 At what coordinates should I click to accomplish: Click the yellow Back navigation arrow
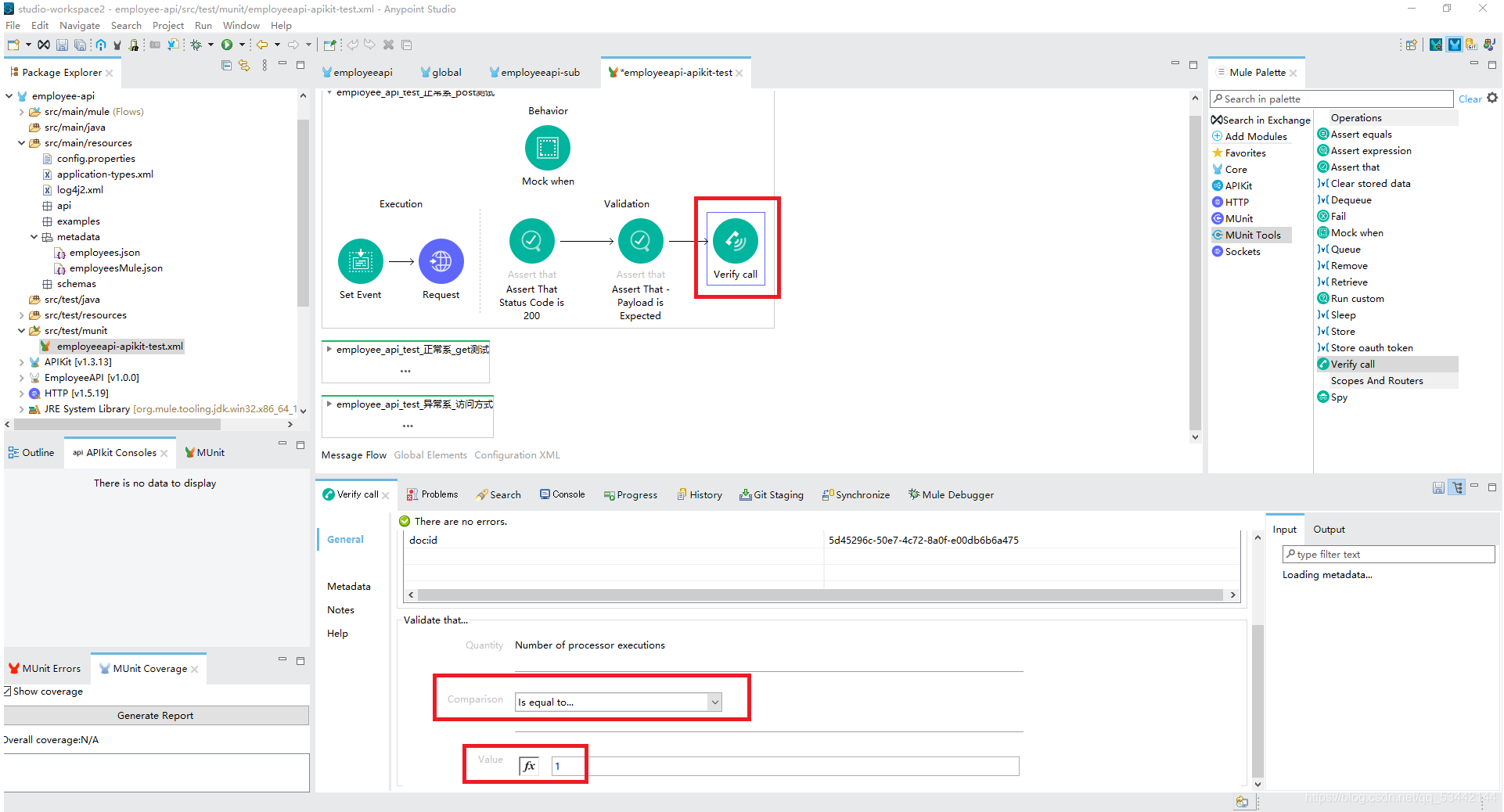[x=262, y=45]
